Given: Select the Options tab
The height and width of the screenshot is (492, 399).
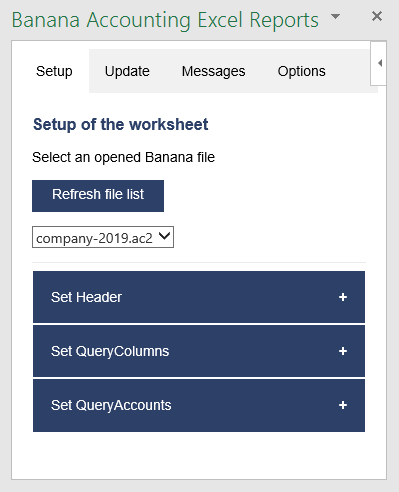Looking at the screenshot, I should (302, 71).
